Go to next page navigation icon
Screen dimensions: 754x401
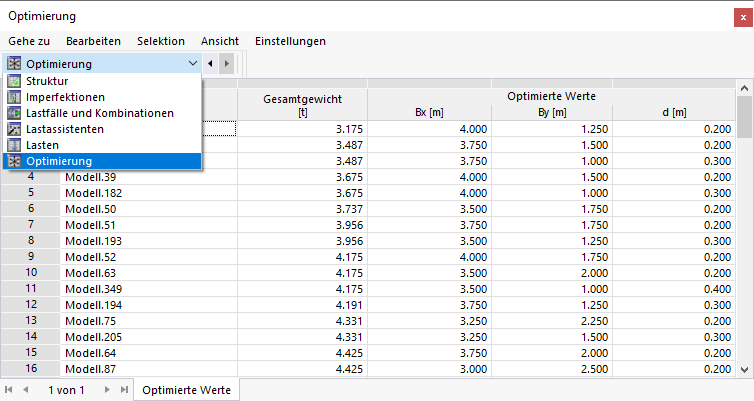(x=107, y=389)
